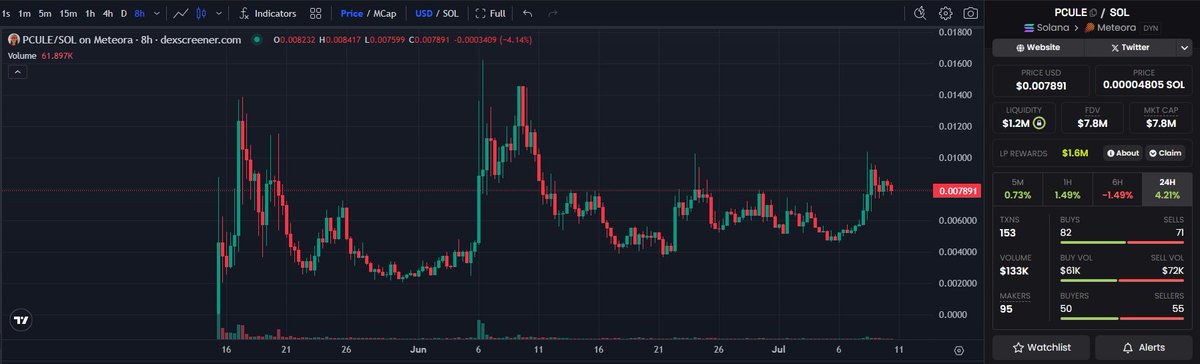Click the green market status dot
The width and height of the screenshot is (1200, 364).
coord(258,40)
